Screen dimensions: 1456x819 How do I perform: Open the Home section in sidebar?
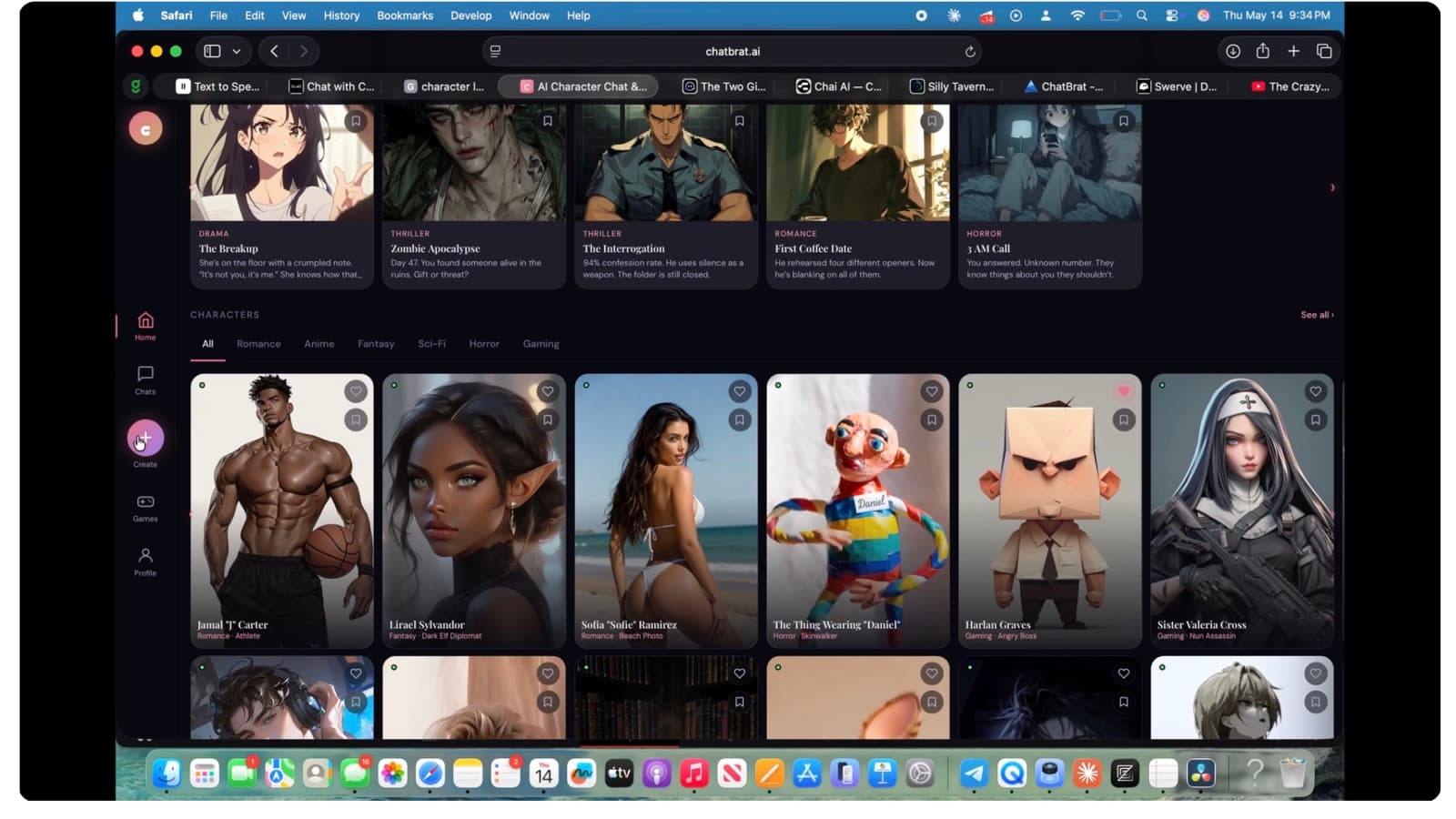tap(145, 326)
